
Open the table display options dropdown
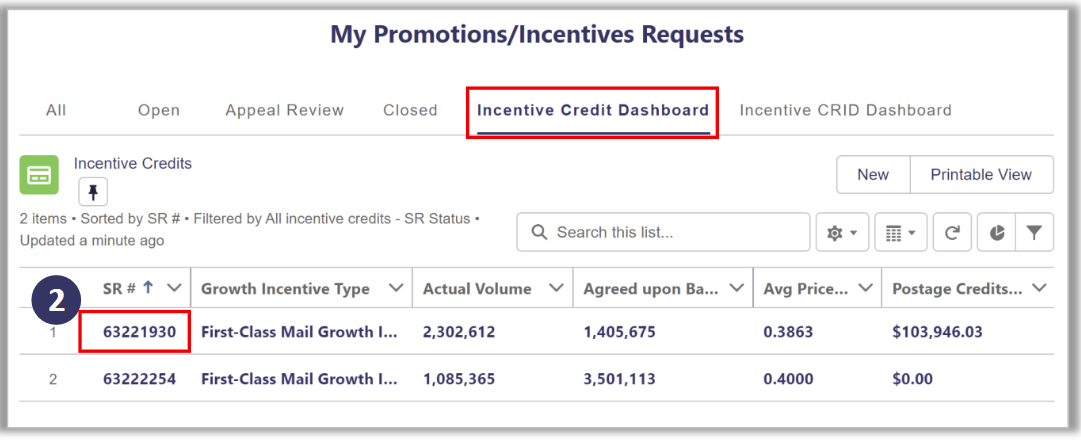pos(901,232)
